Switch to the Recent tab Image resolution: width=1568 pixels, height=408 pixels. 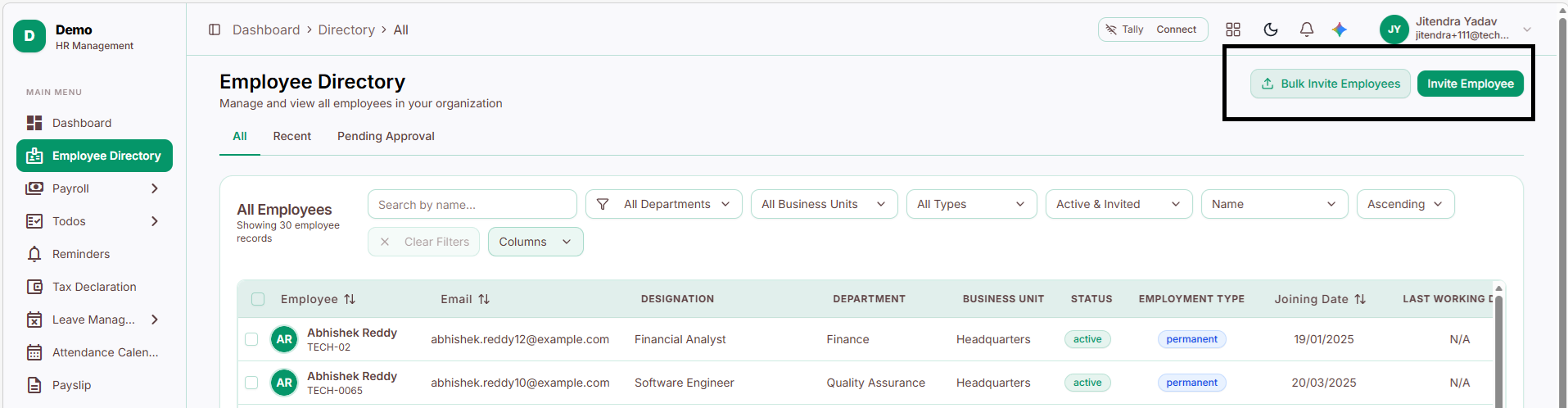point(292,137)
